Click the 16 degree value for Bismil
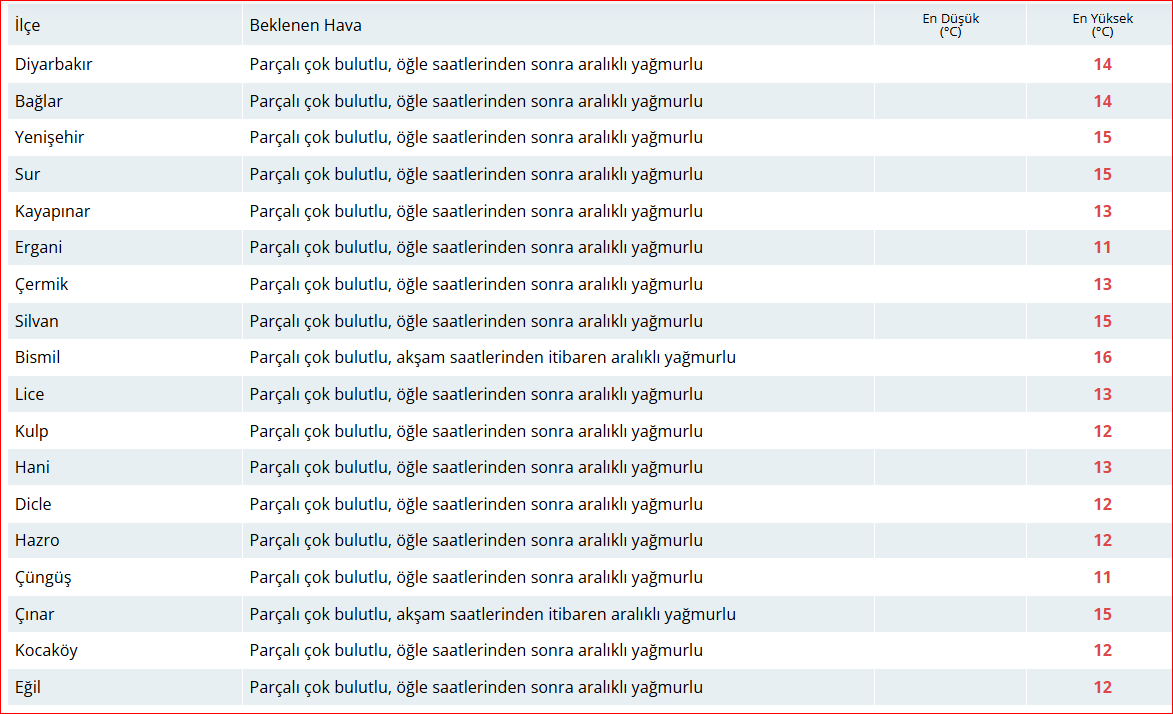The image size is (1173, 714). [1102, 357]
